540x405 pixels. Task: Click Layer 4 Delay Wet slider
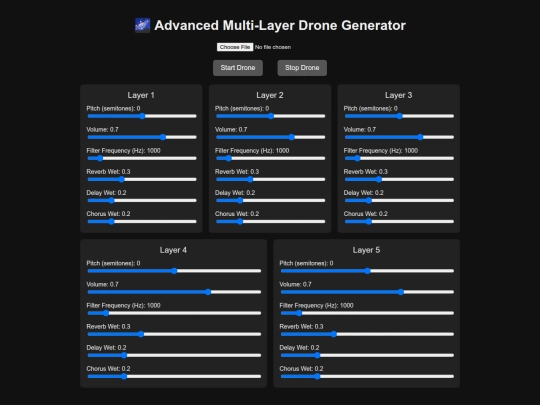(x=174, y=355)
